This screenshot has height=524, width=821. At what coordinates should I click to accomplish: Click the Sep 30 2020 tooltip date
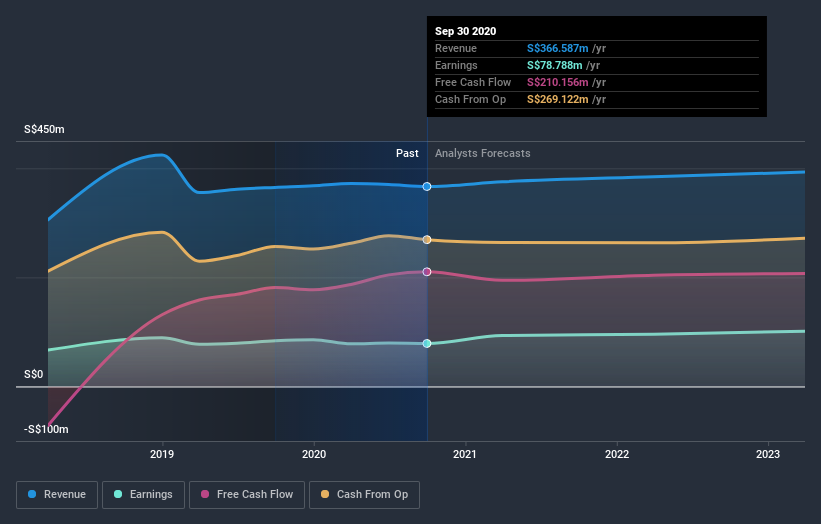click(x=465, y=31)
